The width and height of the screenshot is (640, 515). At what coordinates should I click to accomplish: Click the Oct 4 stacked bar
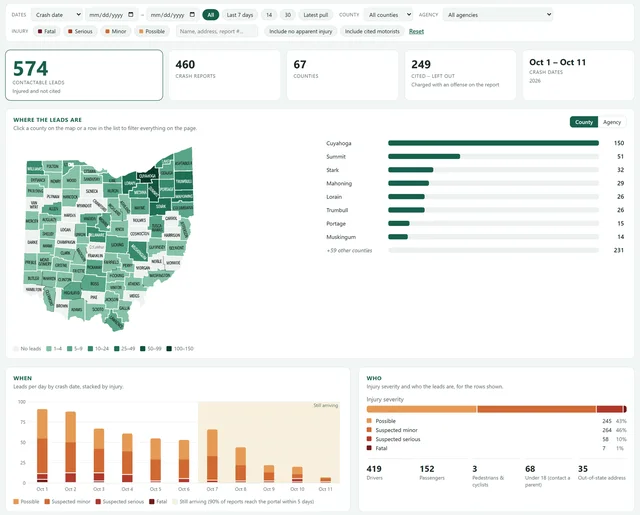pos(127,458)
